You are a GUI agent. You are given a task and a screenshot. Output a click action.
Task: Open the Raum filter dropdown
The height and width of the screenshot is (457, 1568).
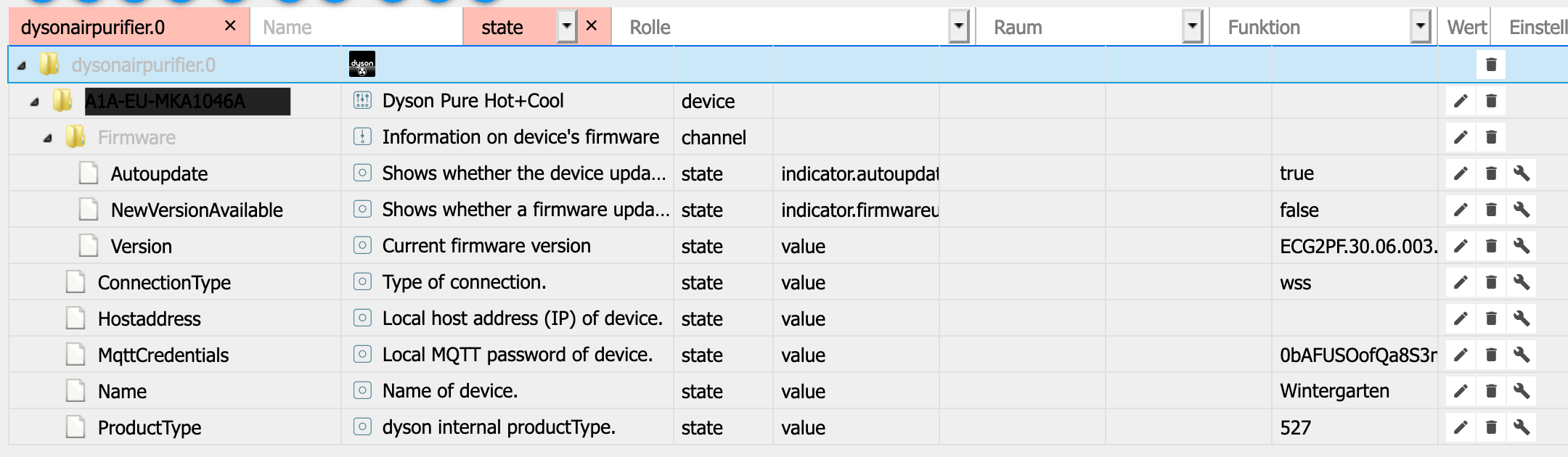pos(1192,27)
